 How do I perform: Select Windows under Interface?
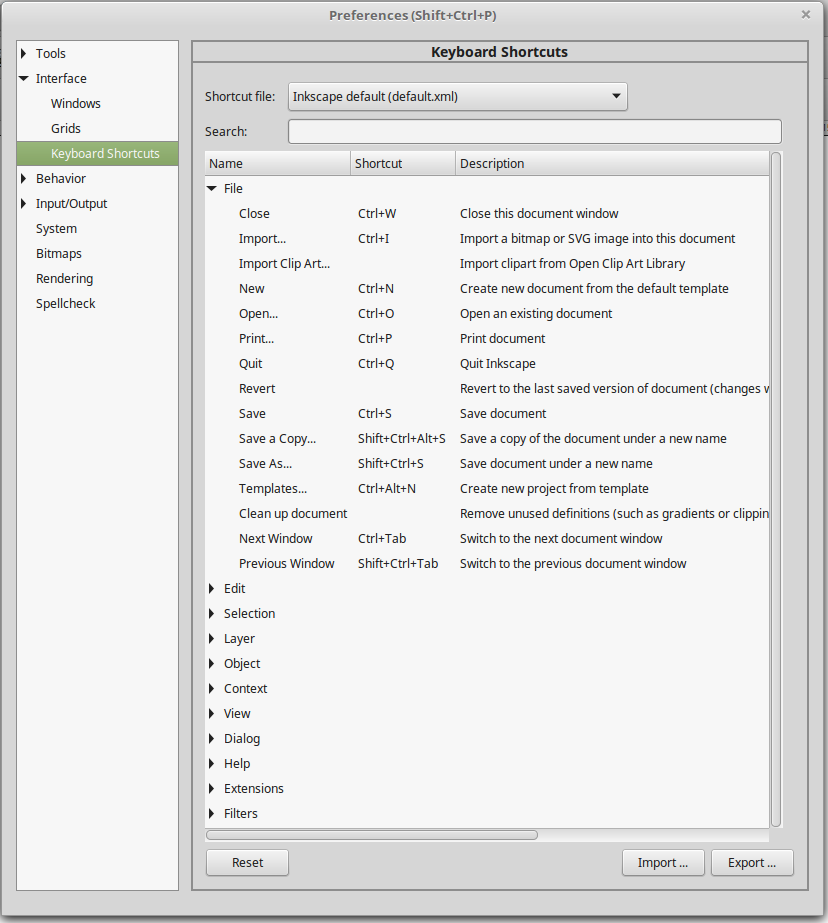76,104
